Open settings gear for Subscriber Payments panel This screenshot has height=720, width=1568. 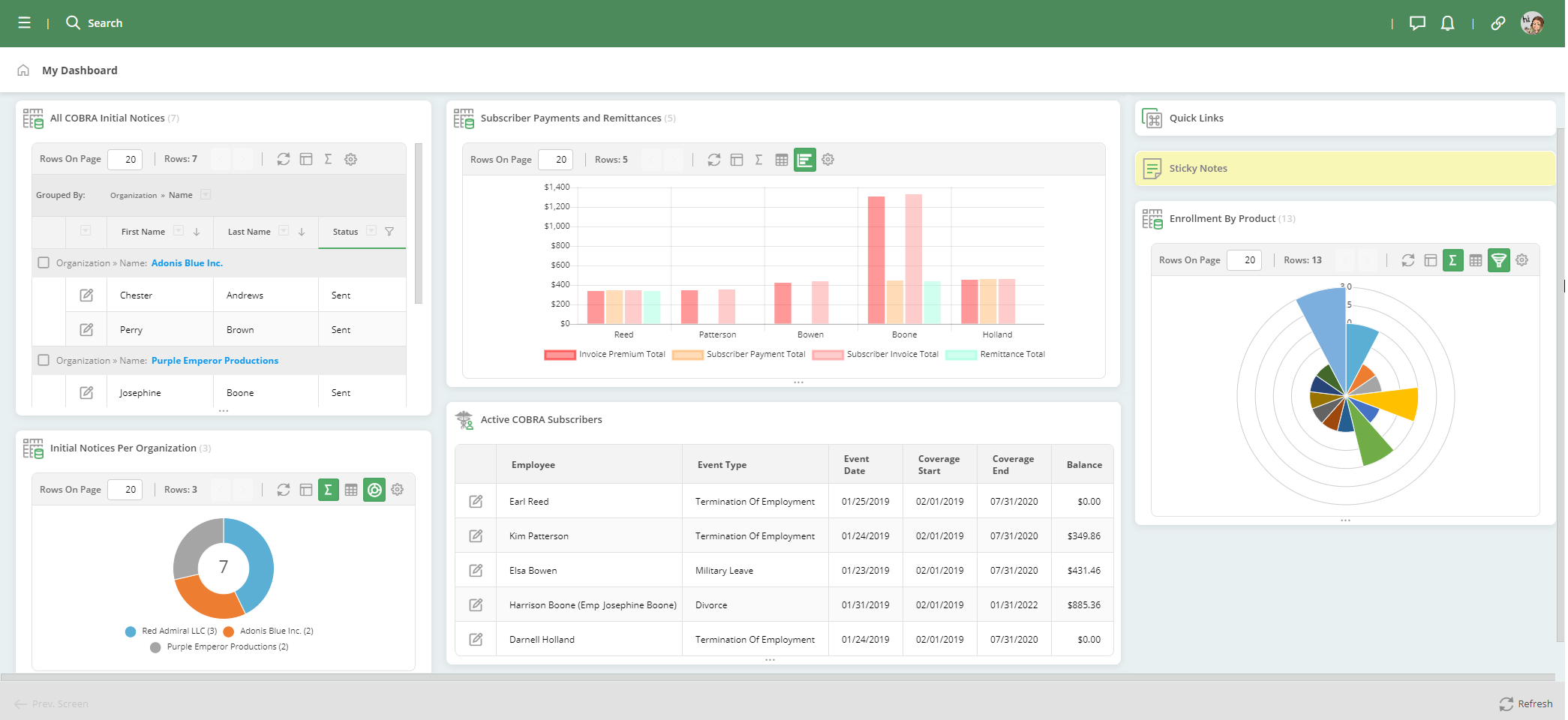828,160
